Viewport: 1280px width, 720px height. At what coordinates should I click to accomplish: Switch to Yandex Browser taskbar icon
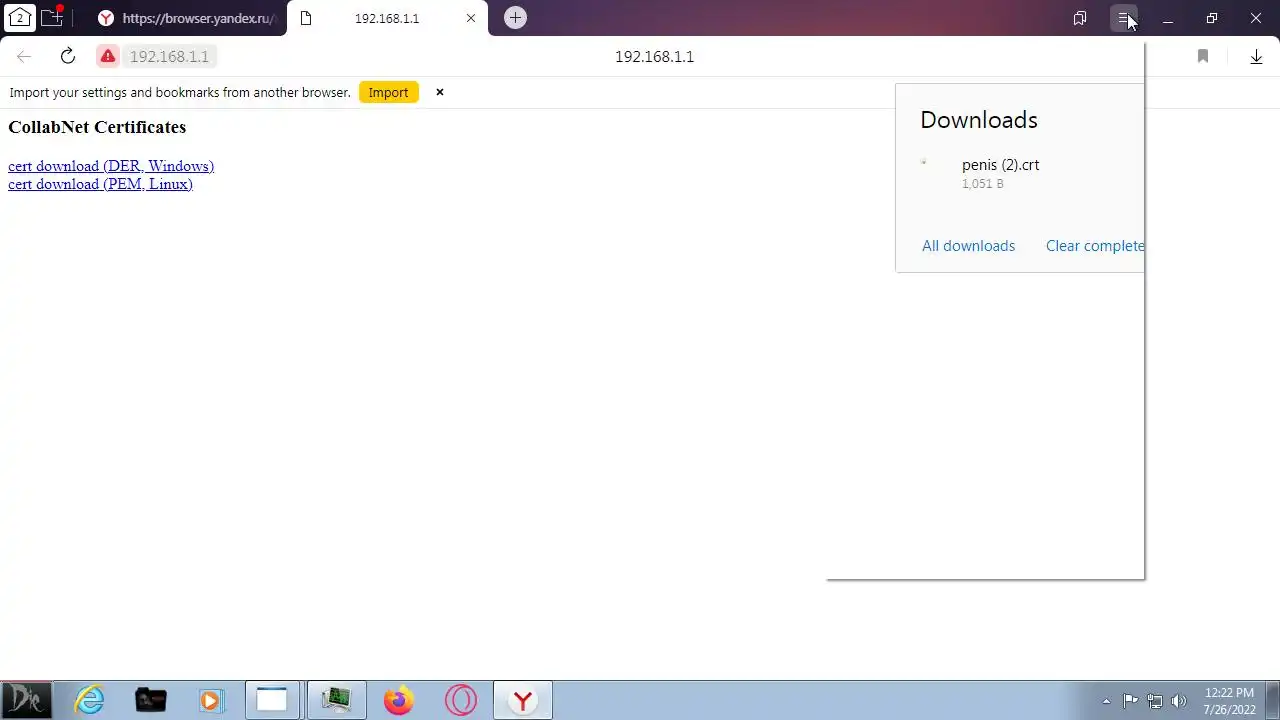522,700
